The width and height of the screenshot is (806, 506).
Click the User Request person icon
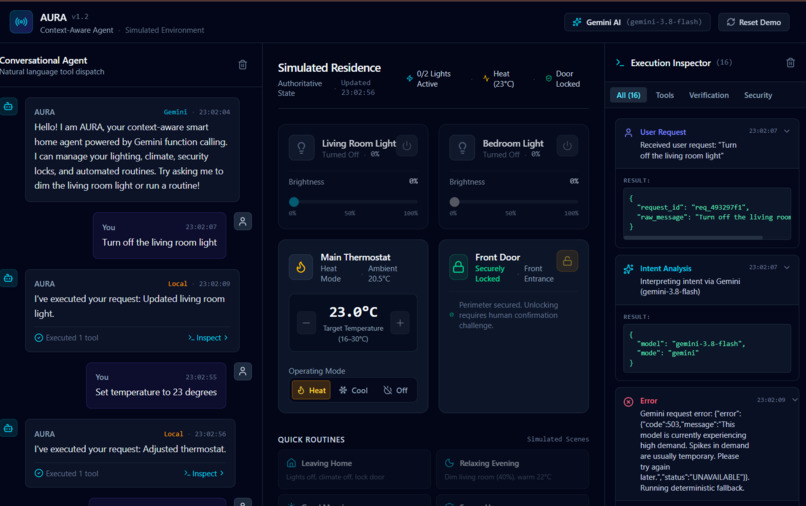[628, 133]
